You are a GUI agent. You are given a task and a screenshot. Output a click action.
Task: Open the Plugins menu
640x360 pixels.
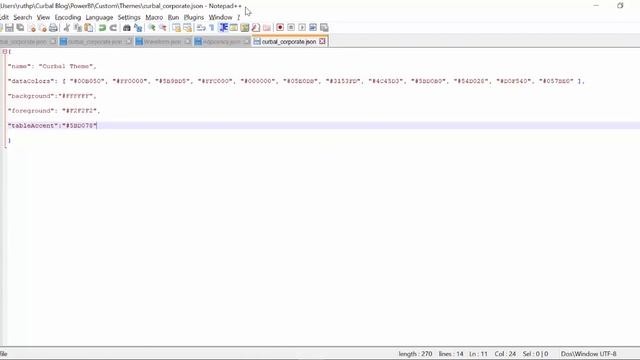[x=193, y=17]
